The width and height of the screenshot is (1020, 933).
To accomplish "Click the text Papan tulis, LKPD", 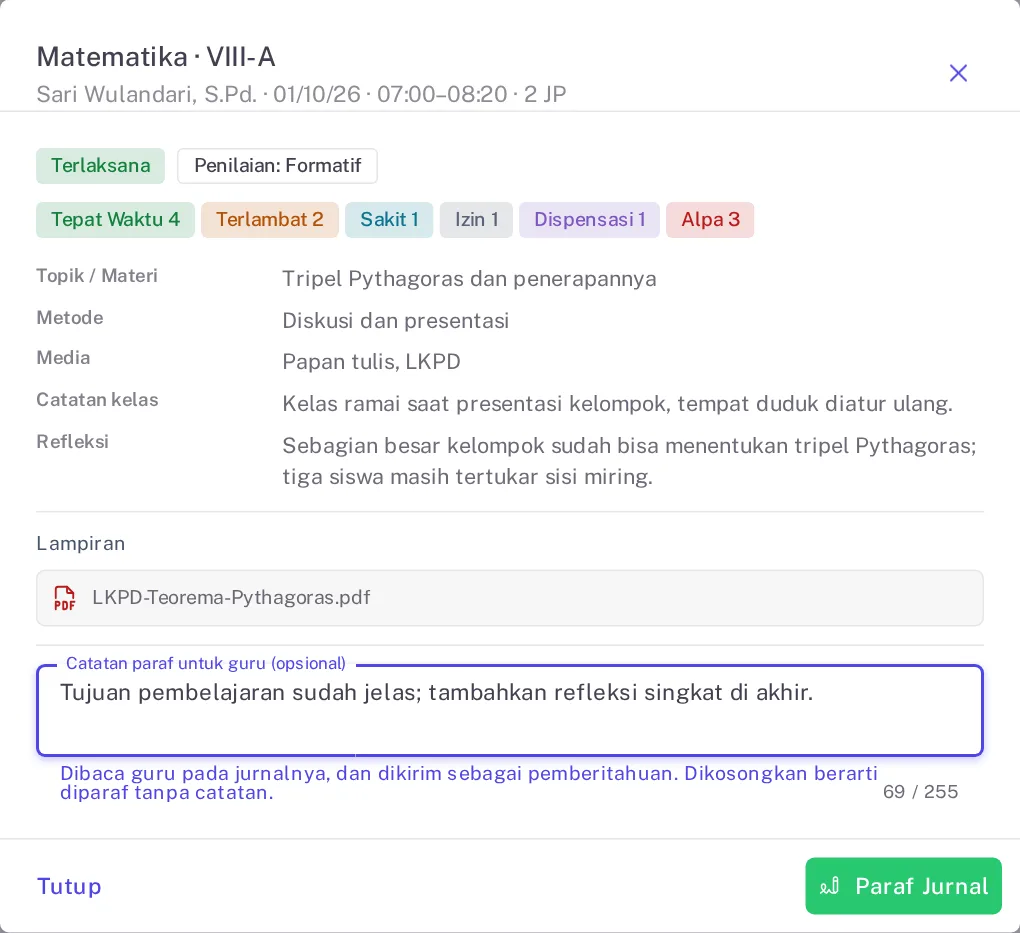I will (371, 362).
